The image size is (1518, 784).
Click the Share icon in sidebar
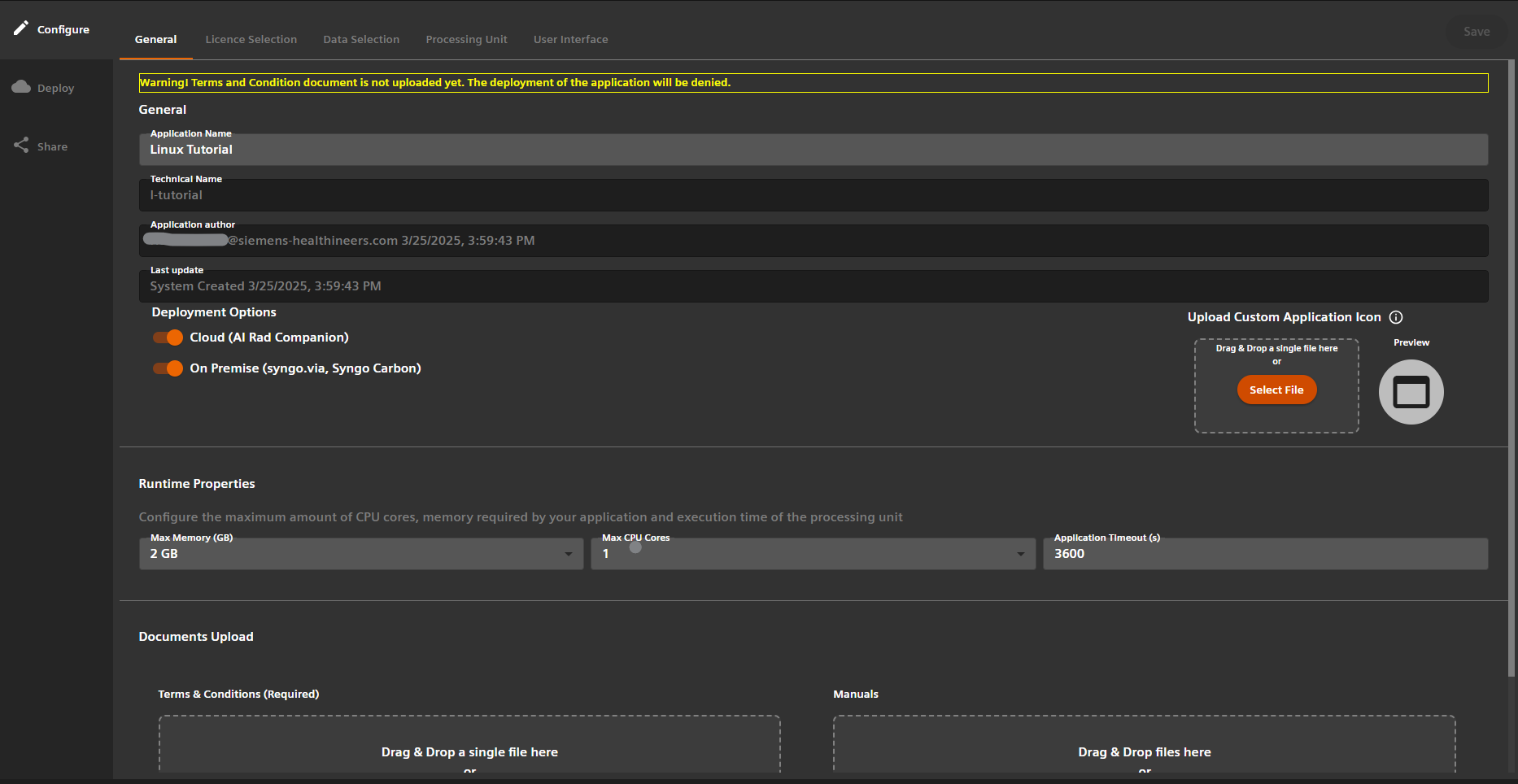21,145
